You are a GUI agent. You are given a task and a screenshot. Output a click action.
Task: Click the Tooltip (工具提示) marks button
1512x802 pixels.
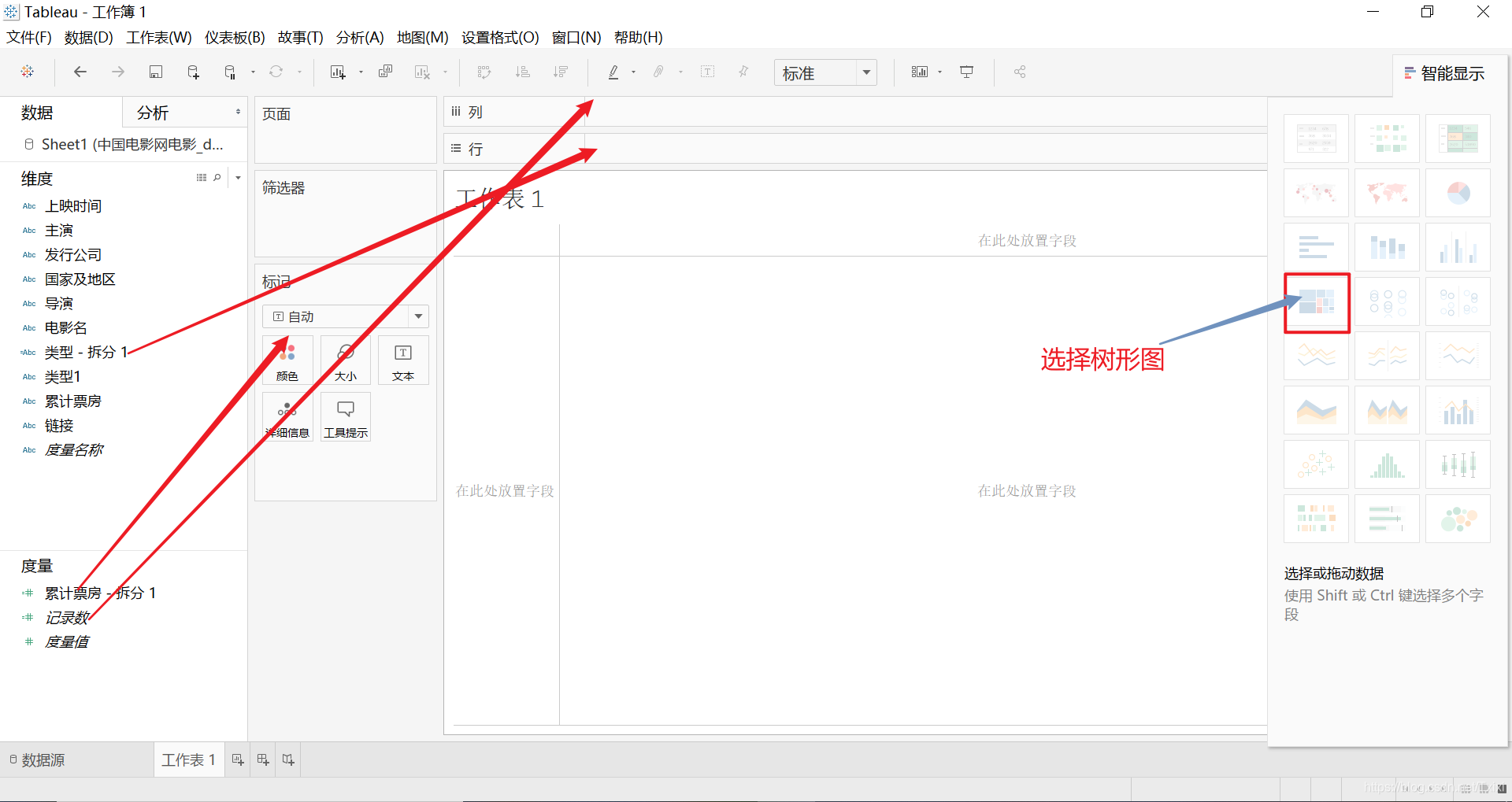click(x=346, y=417)
